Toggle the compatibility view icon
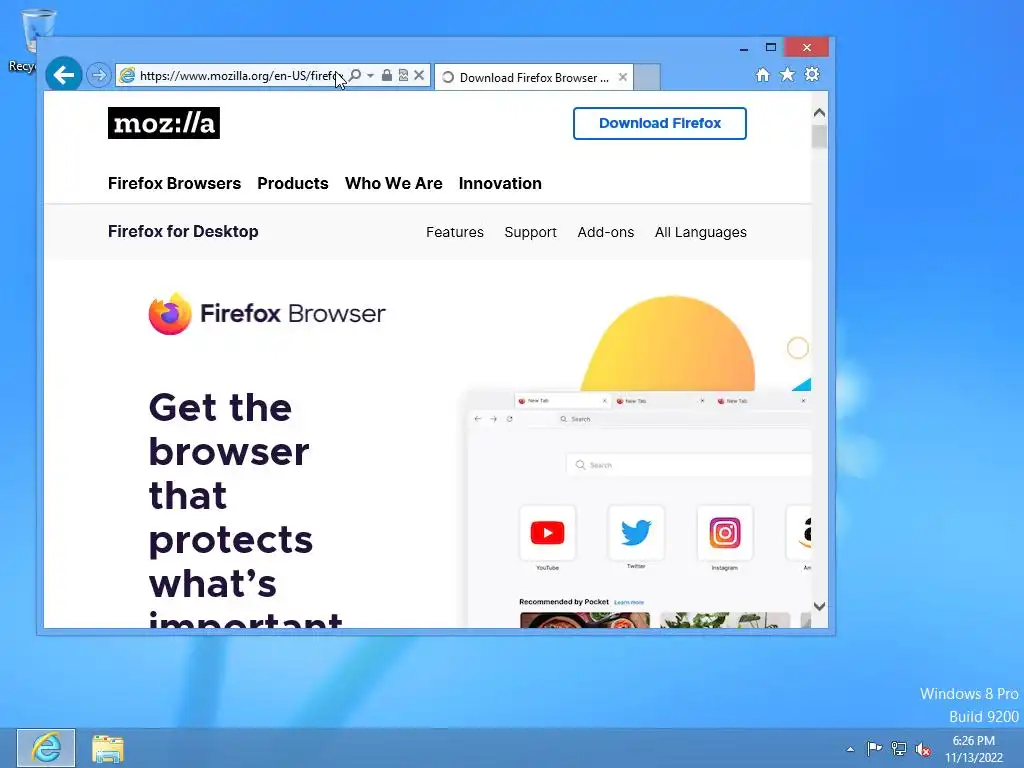The width and height of the screenshot is (1024, 768). (x=403, y=75)
